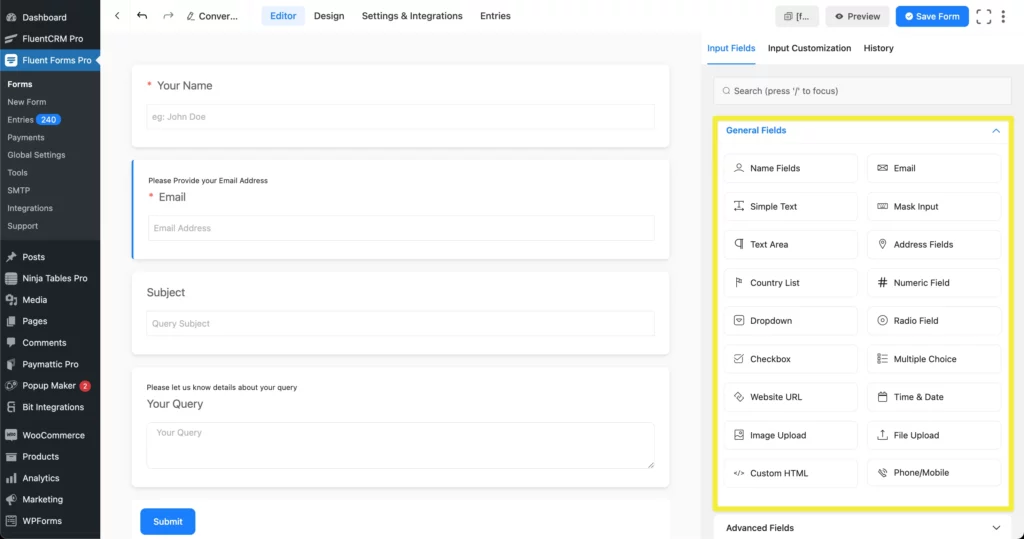Add the Radio Field element
The width and height of the screenshot is (1024, 539).
coord(934,321)
